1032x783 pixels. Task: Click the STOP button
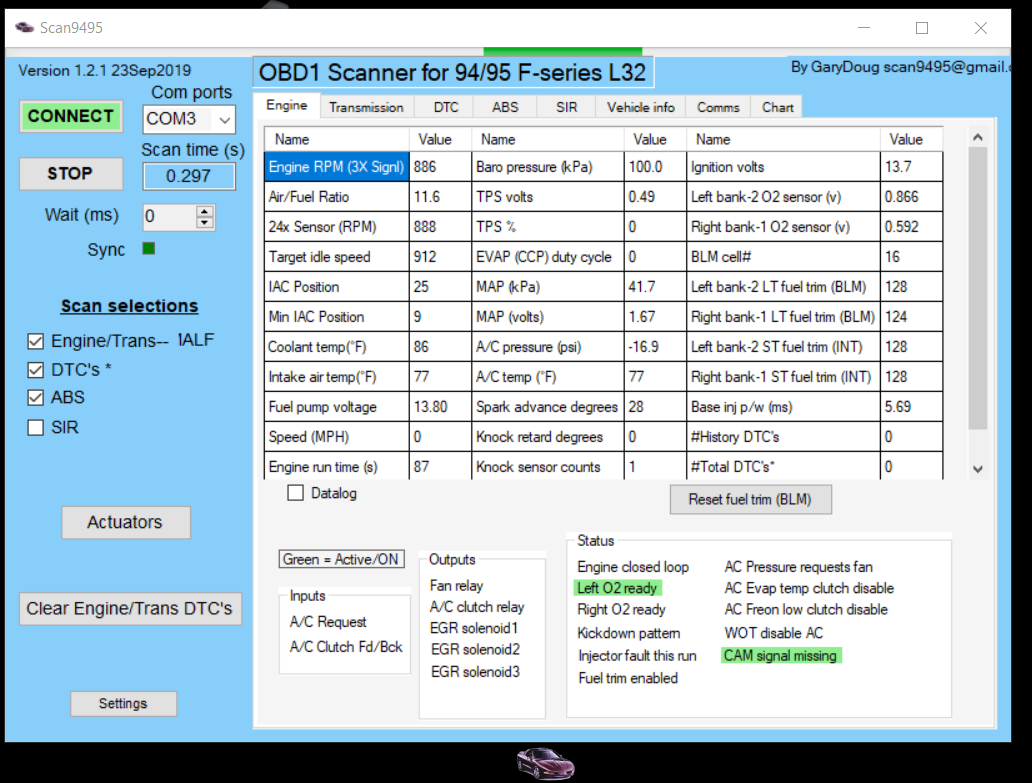coord(70,174)
